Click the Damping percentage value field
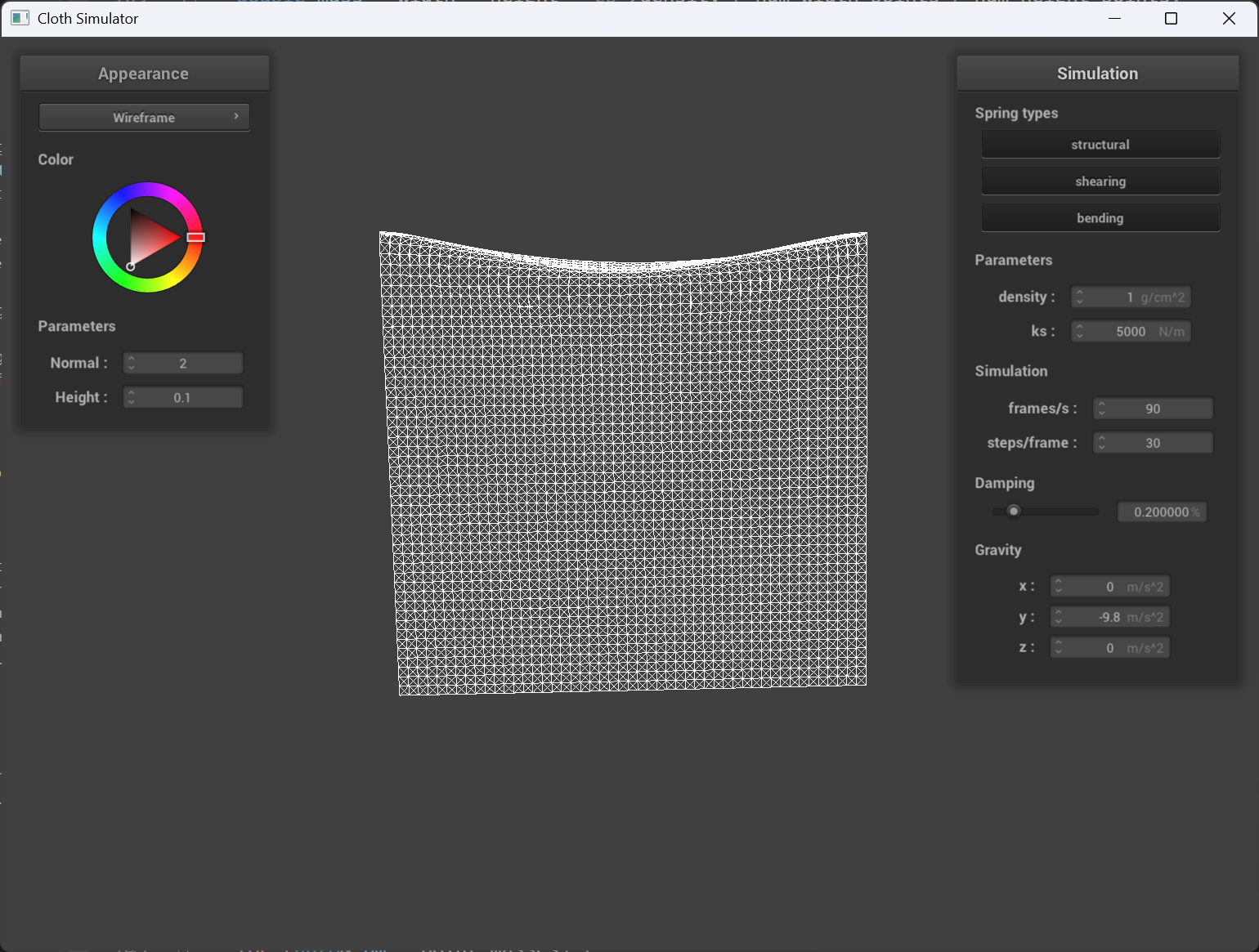This screenshot has height=952, width=1259. pyautogui.click(x=1162, y=512)
